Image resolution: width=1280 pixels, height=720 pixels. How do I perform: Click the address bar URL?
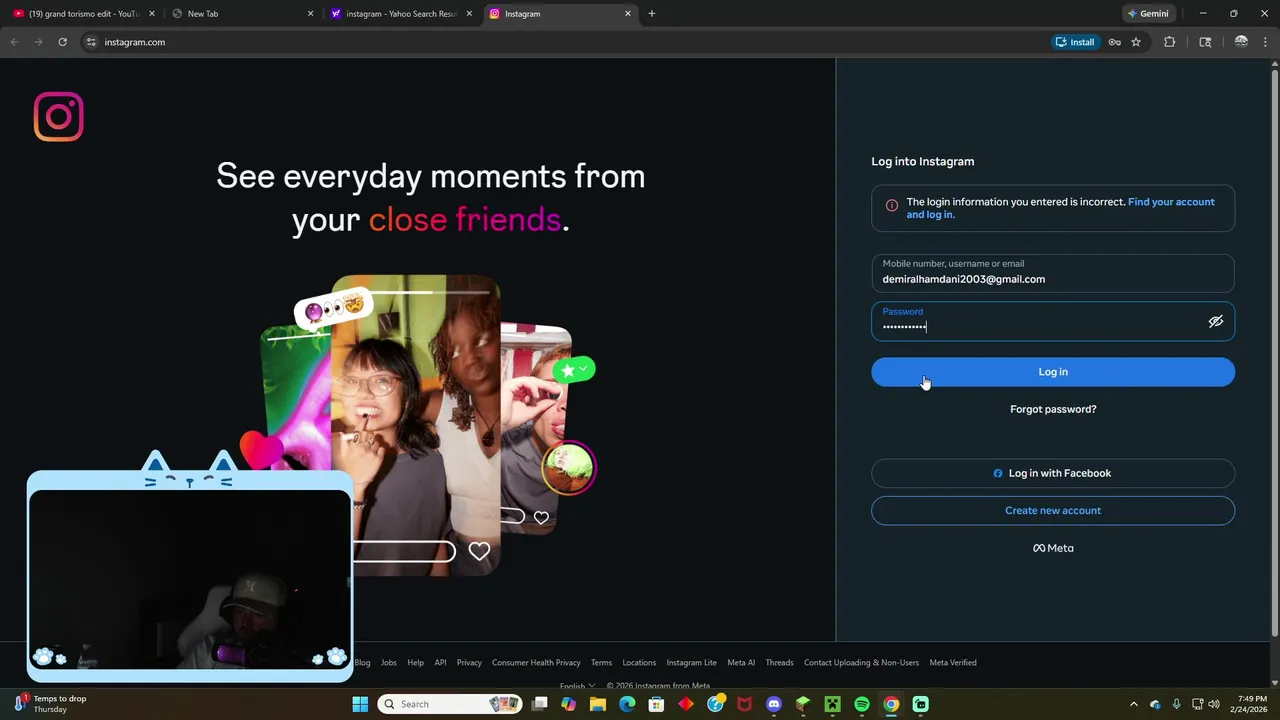(x=135, y=42)
